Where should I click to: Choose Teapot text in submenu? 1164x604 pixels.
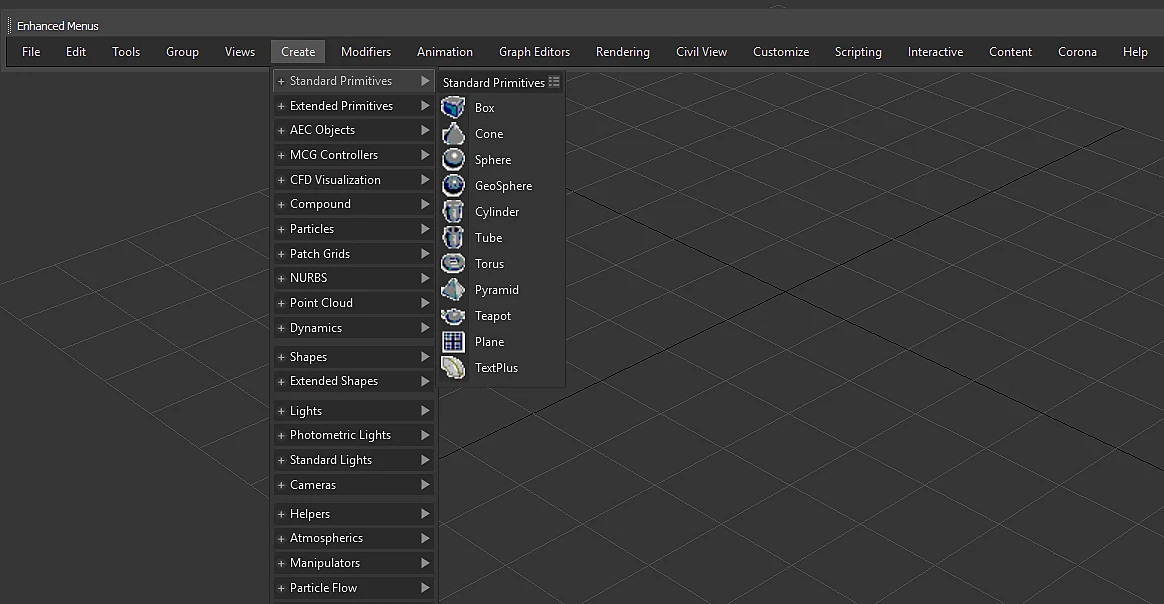pos(493,315)
